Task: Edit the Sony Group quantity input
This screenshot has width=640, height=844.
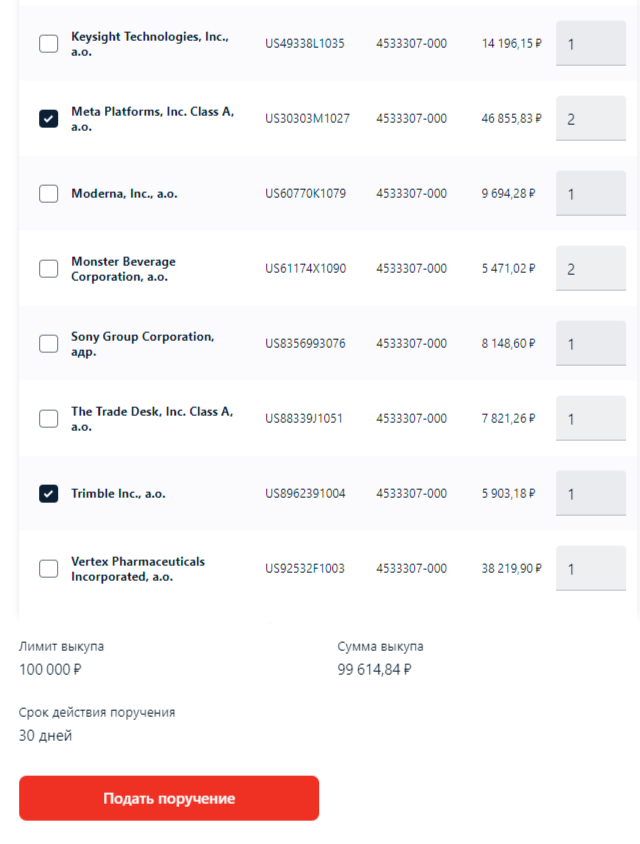Action: point(590,344)
